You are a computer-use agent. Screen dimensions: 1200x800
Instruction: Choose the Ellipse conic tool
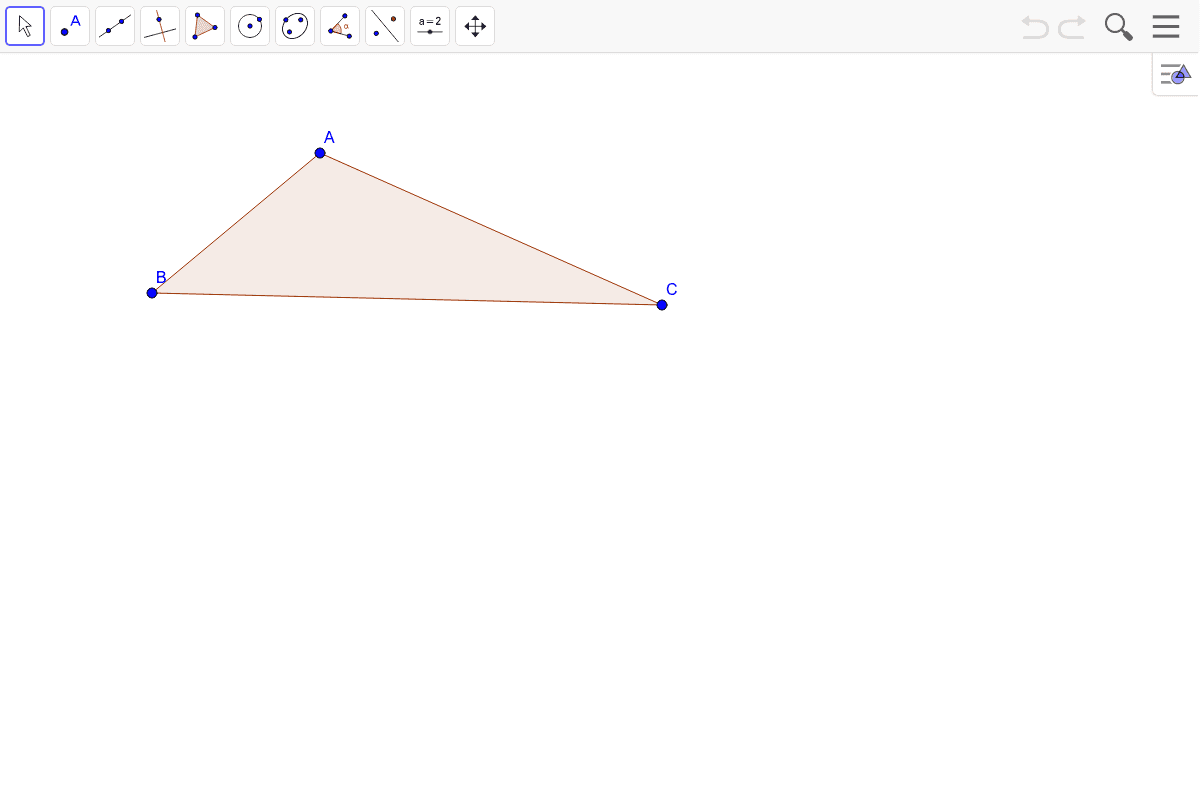[295, 26]
